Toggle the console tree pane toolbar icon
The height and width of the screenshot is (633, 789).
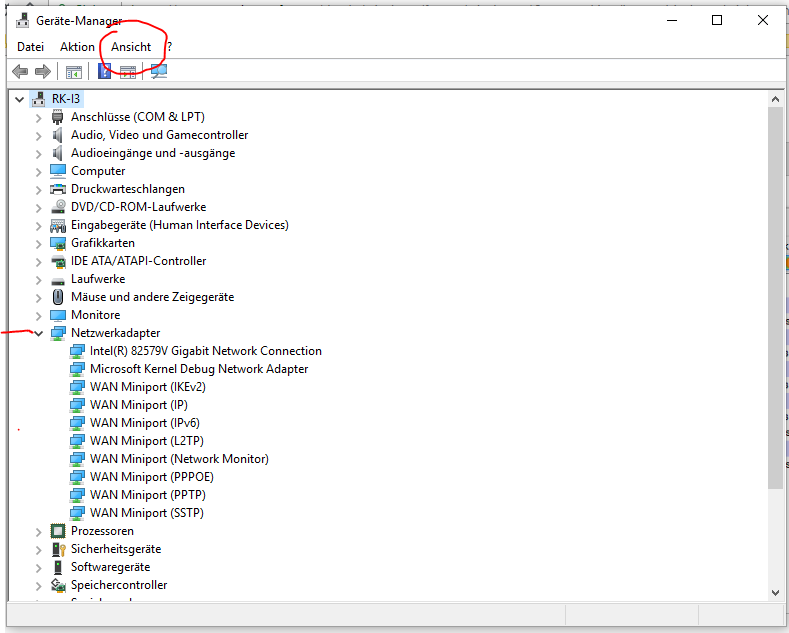coord(73,72)
